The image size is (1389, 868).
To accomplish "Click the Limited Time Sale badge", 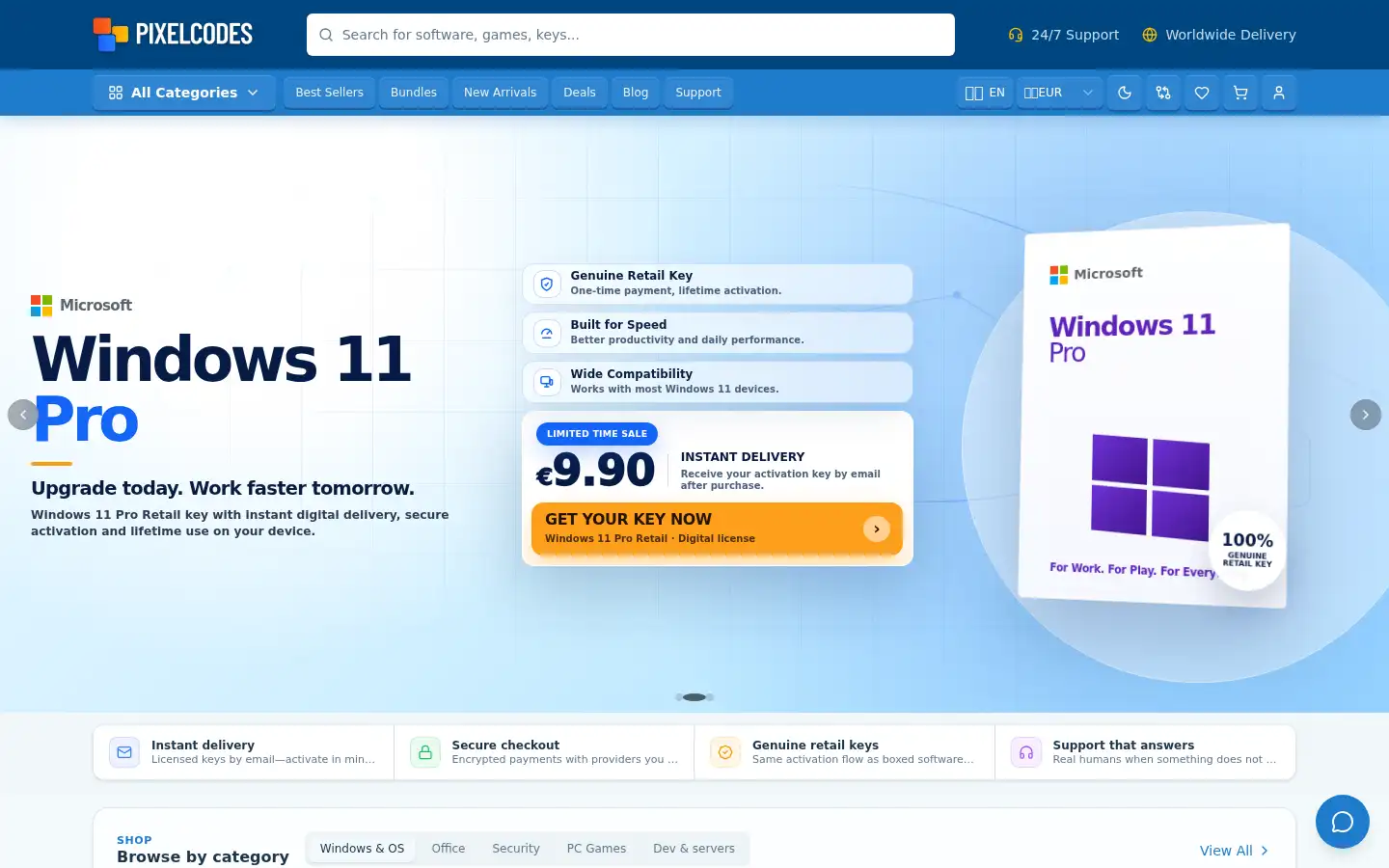I will click(597, 434).
